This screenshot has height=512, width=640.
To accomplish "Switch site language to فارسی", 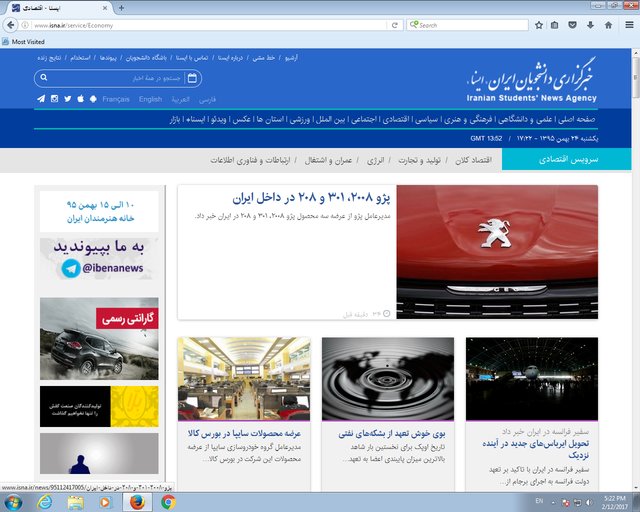I will click(207, 99).
